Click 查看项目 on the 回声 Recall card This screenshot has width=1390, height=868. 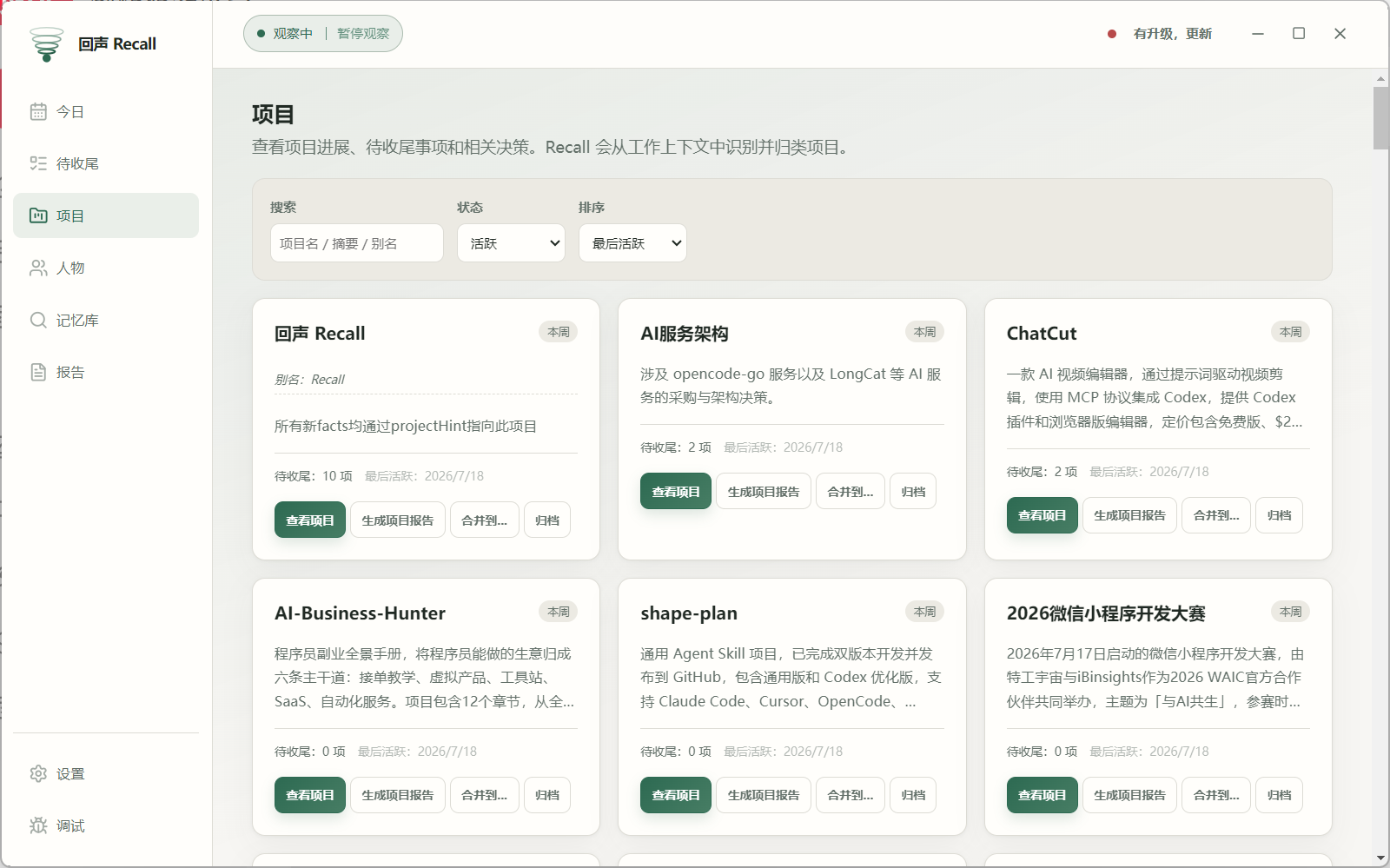tap(310, 520)
